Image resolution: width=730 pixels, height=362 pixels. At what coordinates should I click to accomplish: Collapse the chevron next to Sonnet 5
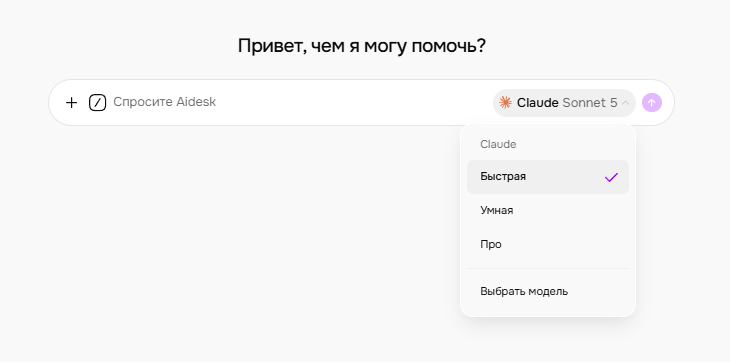(x=626, y=103)
